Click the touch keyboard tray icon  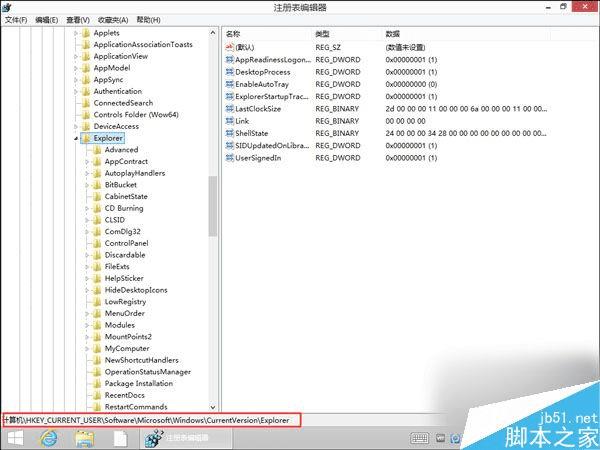tap(420, 439)
